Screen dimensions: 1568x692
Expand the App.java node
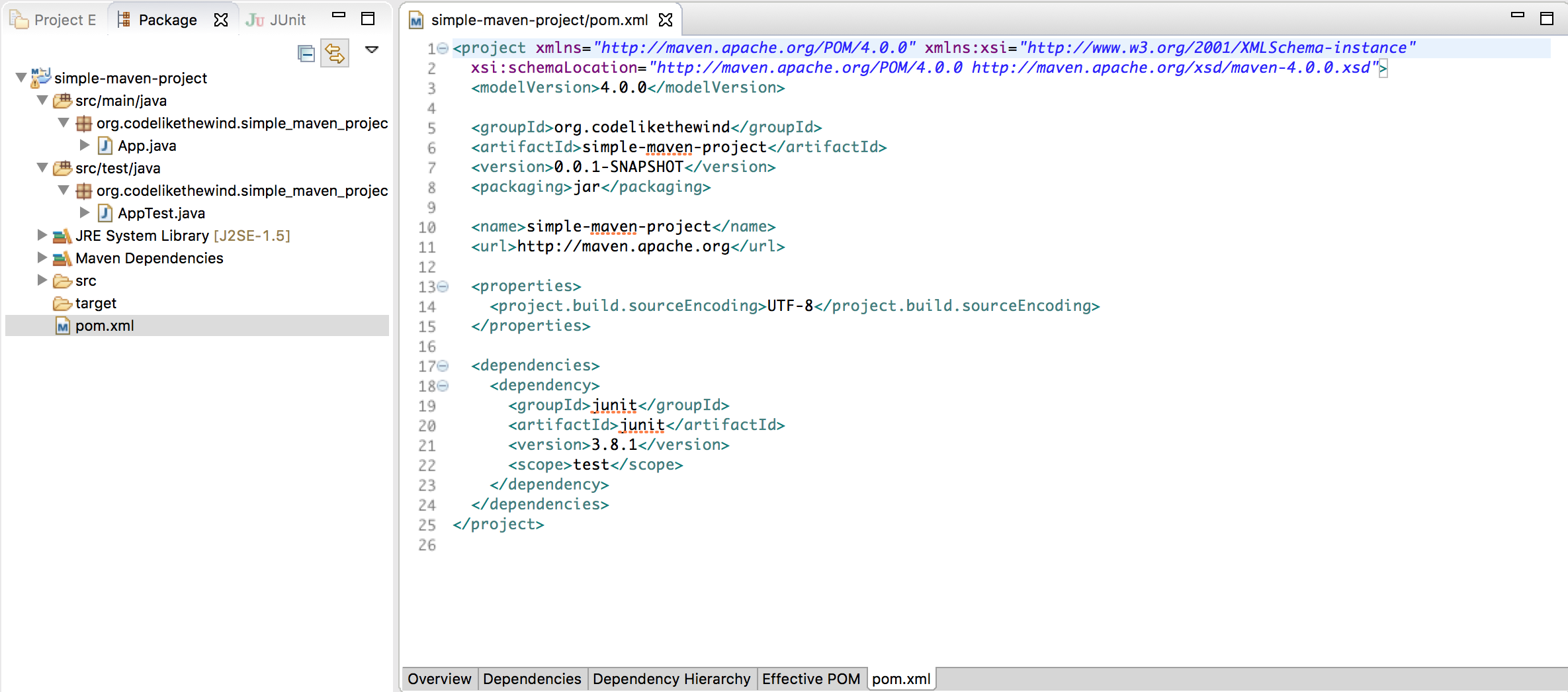coord(85,145)
